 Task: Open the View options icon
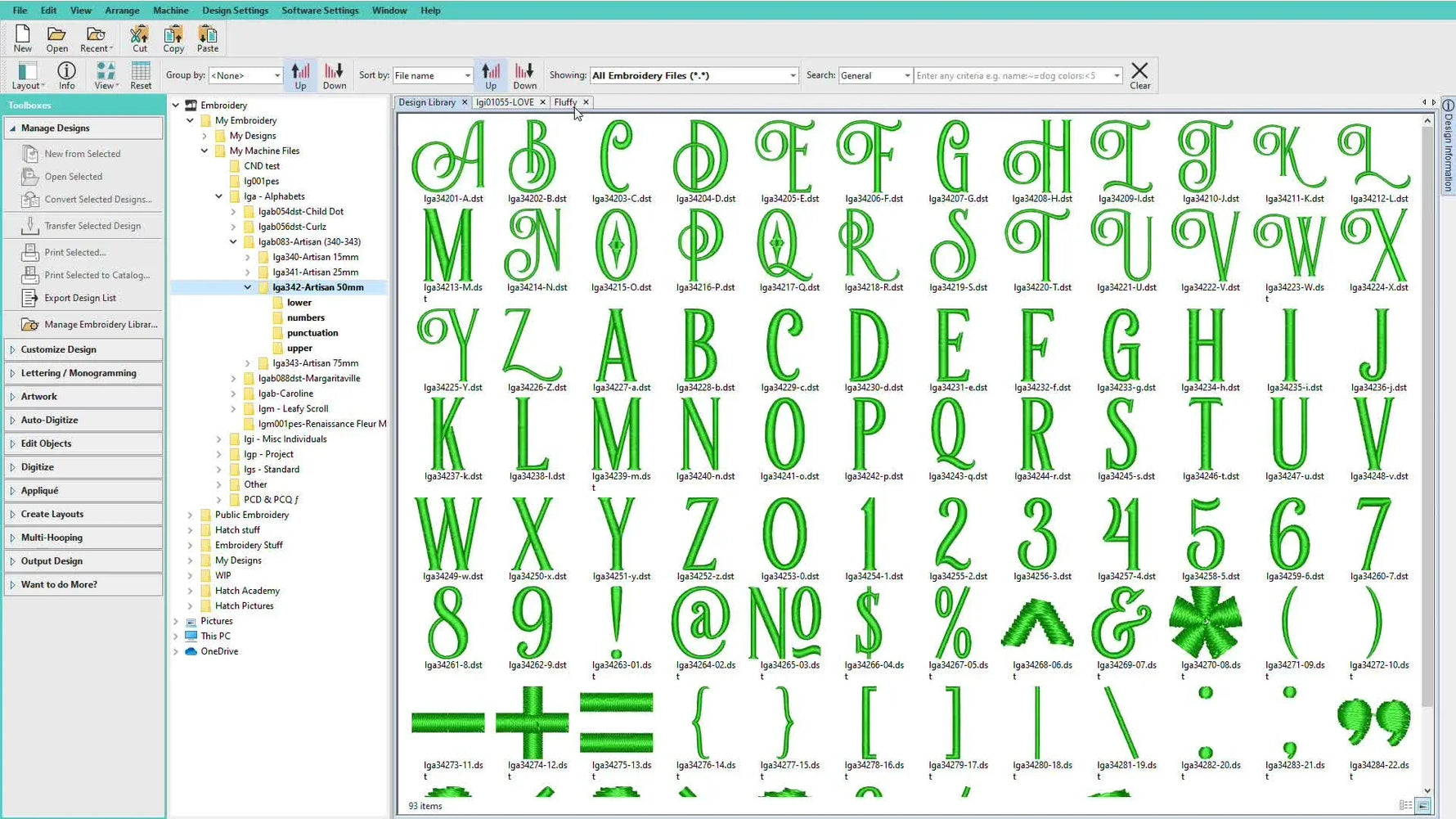point(106,75)
